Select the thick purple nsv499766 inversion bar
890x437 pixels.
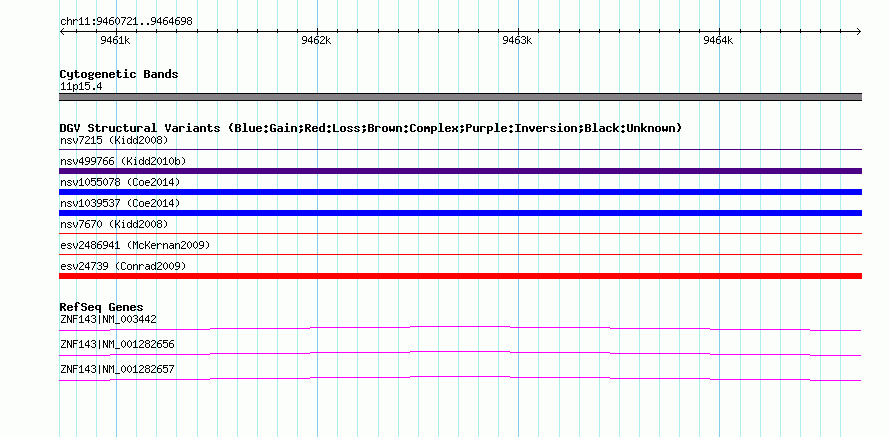(x=460, y=171)
